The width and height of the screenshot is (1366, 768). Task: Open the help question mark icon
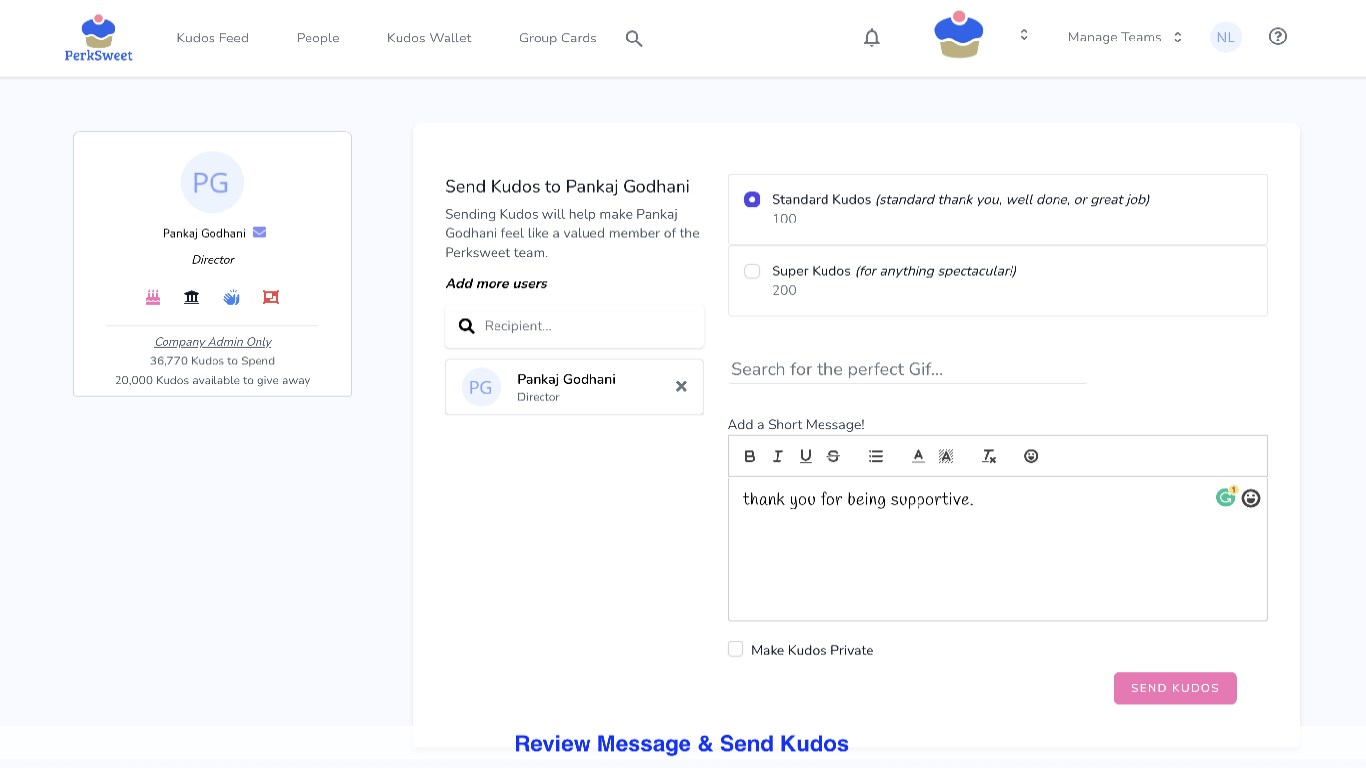click(x=1277, y=36)
